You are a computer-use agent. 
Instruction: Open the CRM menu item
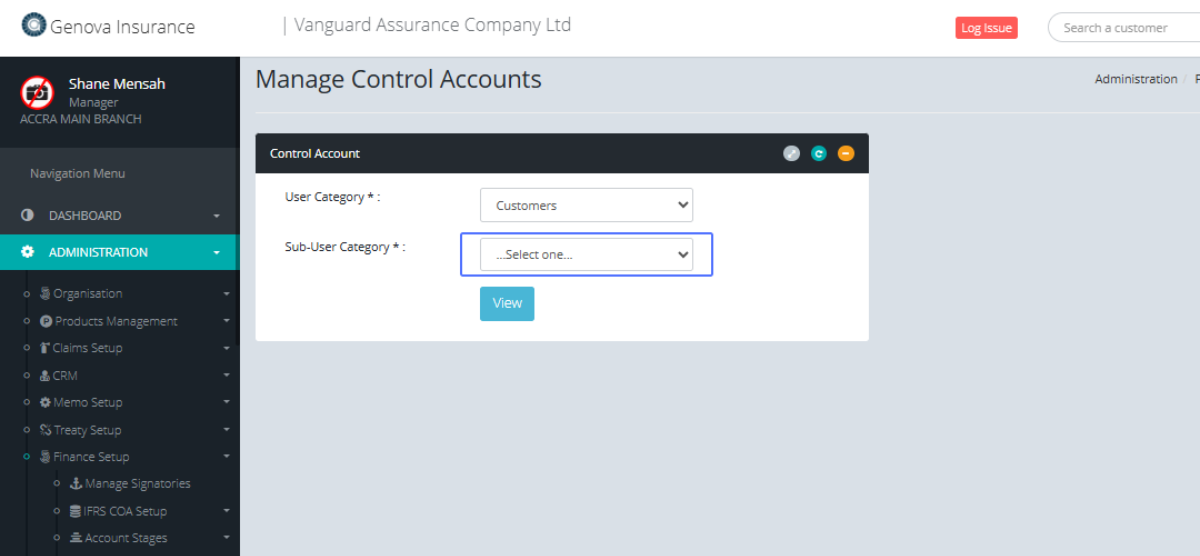click(65, 376)
